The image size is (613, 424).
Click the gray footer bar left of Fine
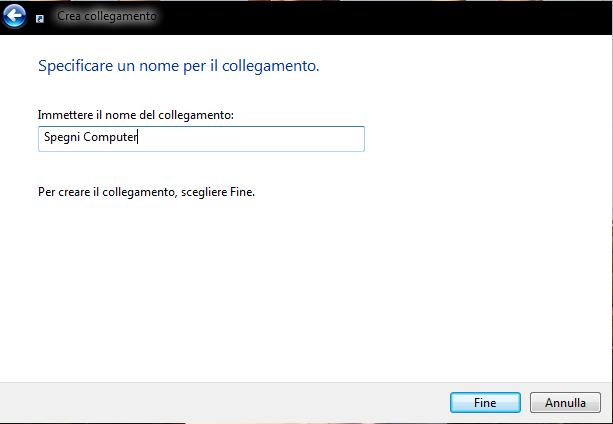(223, 403)
